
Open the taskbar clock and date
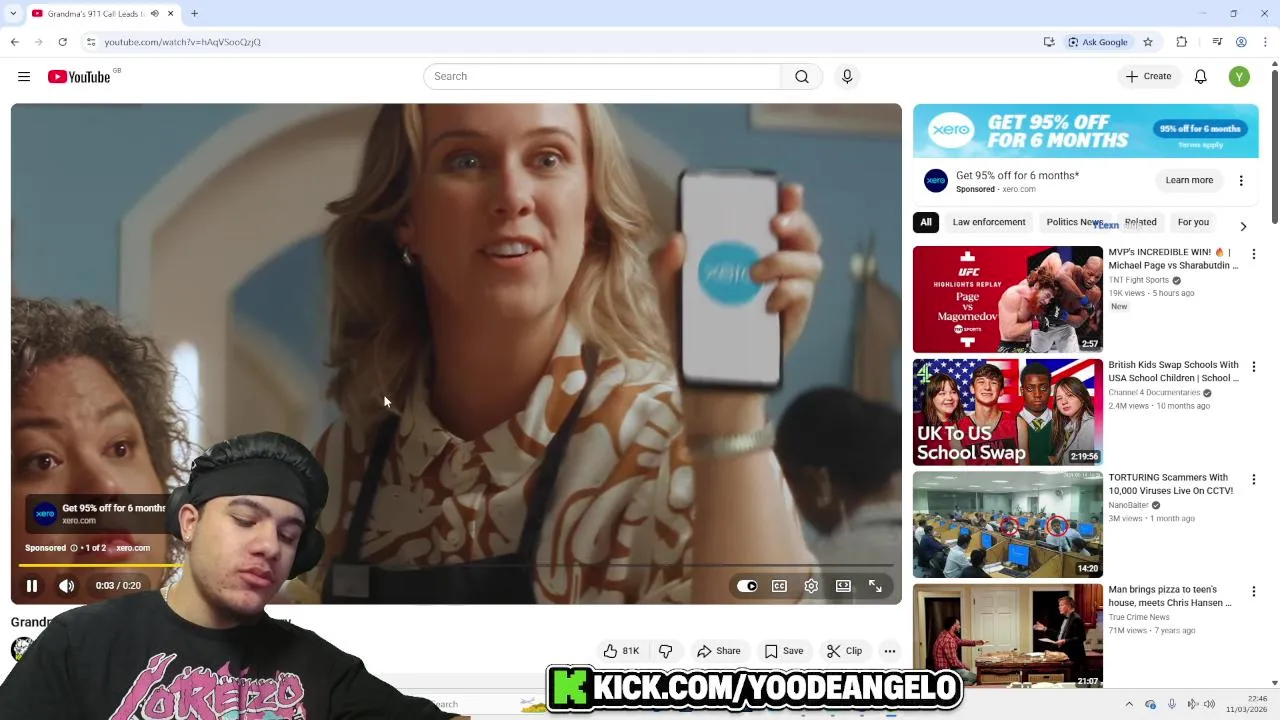[1244, 704]
